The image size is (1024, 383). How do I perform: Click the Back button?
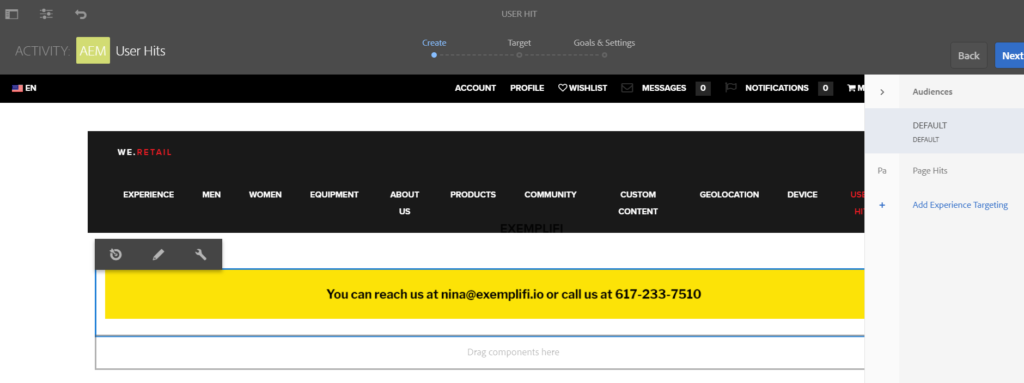click(x=968, y=56)
